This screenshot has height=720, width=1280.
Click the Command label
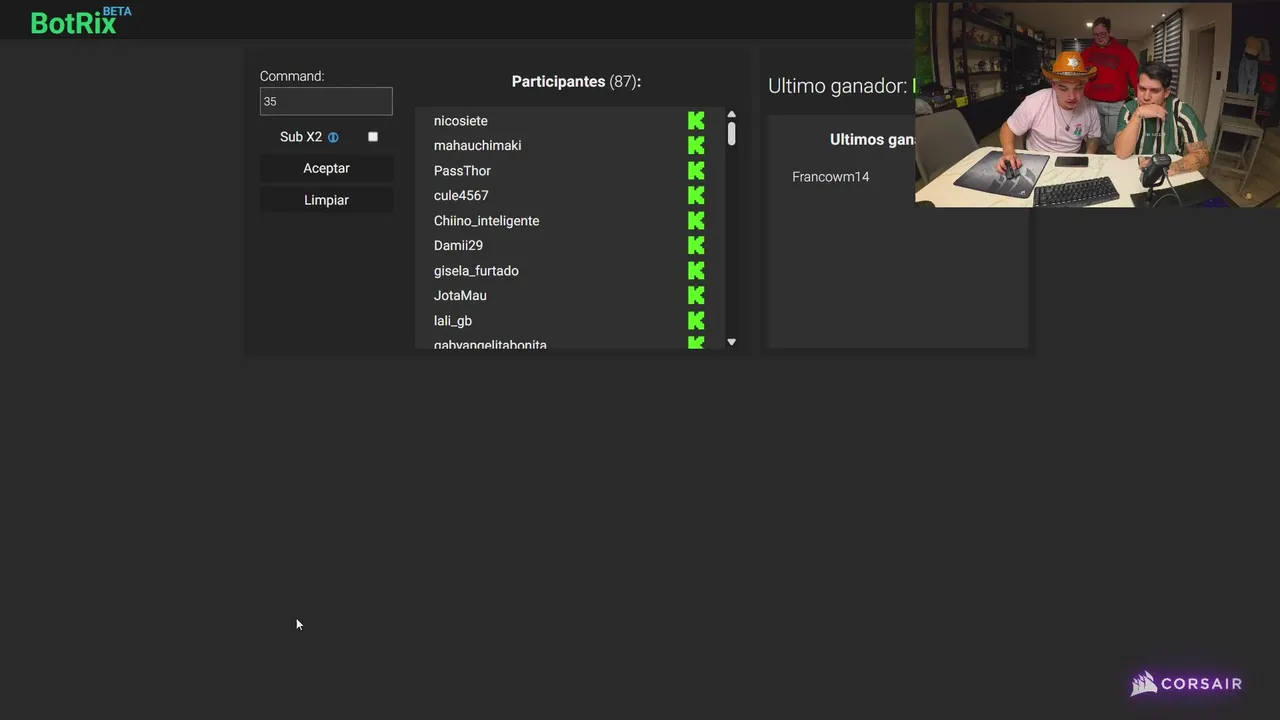point(292,76)
